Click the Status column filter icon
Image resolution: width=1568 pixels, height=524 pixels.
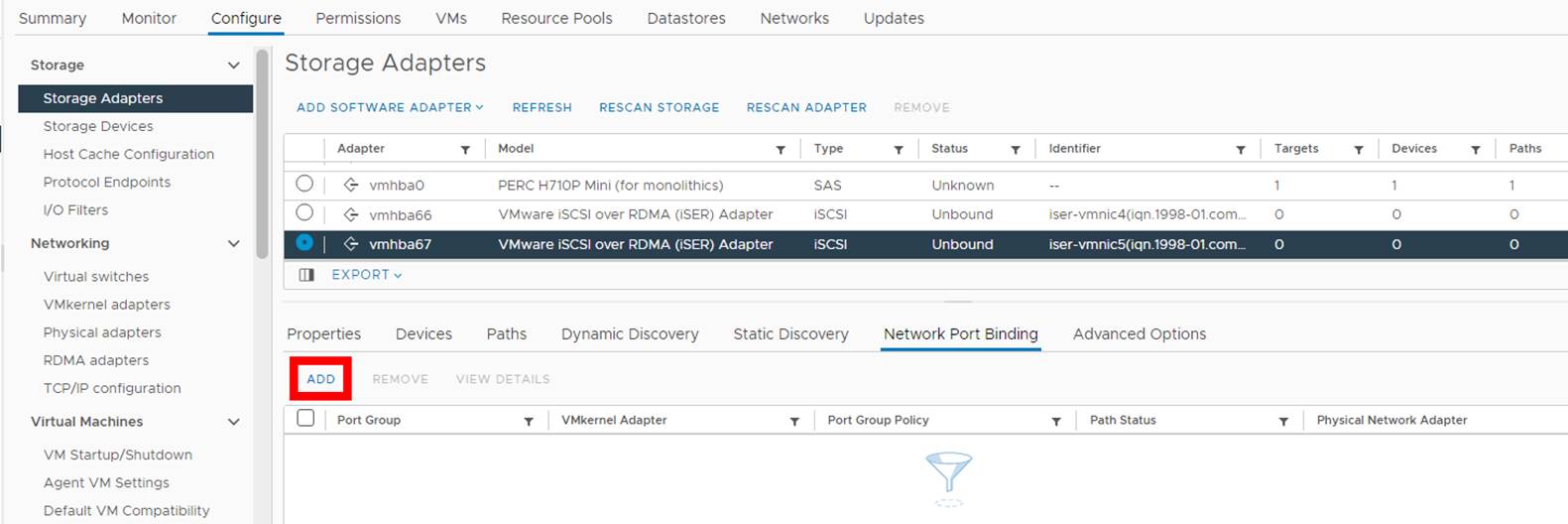(x=1016, y=150)
